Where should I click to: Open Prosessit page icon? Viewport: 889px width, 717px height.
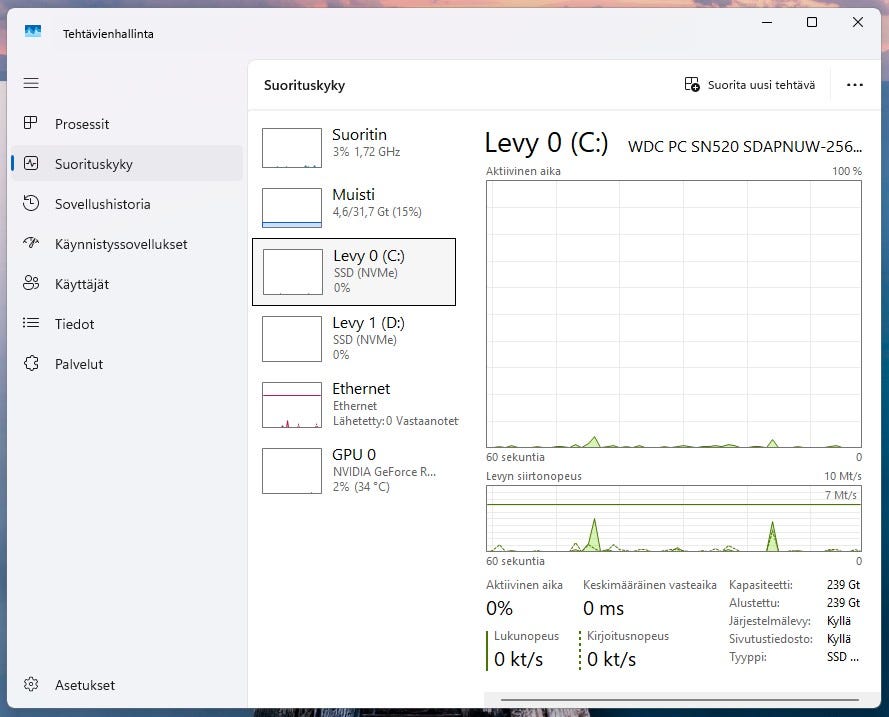[31, 123]
